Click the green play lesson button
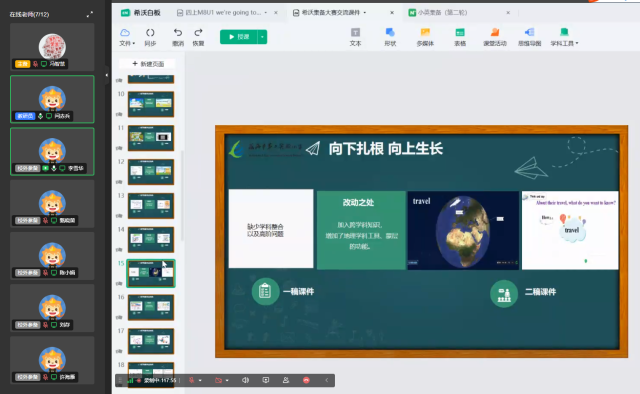Image resolution: width=640 pixels, height=394 pixels. 239,37
